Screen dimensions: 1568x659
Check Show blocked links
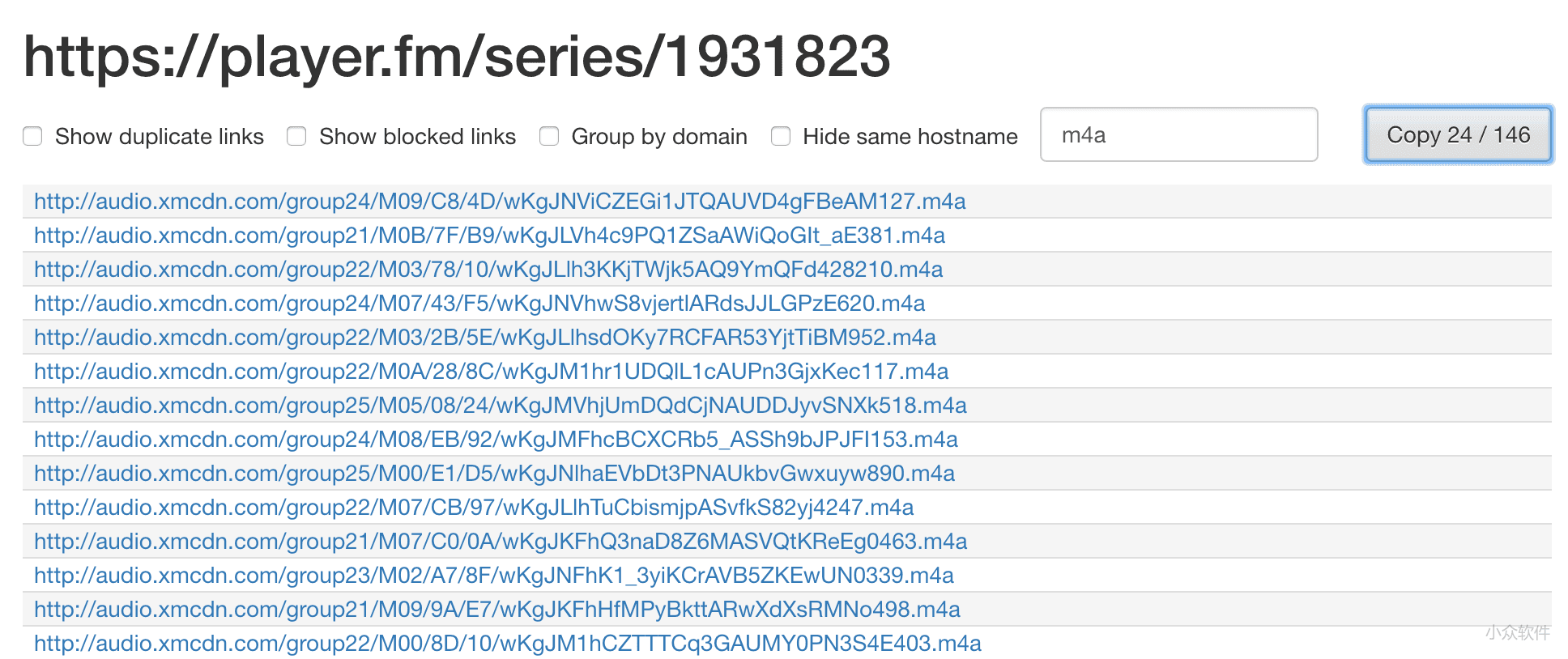click(296, 136)
